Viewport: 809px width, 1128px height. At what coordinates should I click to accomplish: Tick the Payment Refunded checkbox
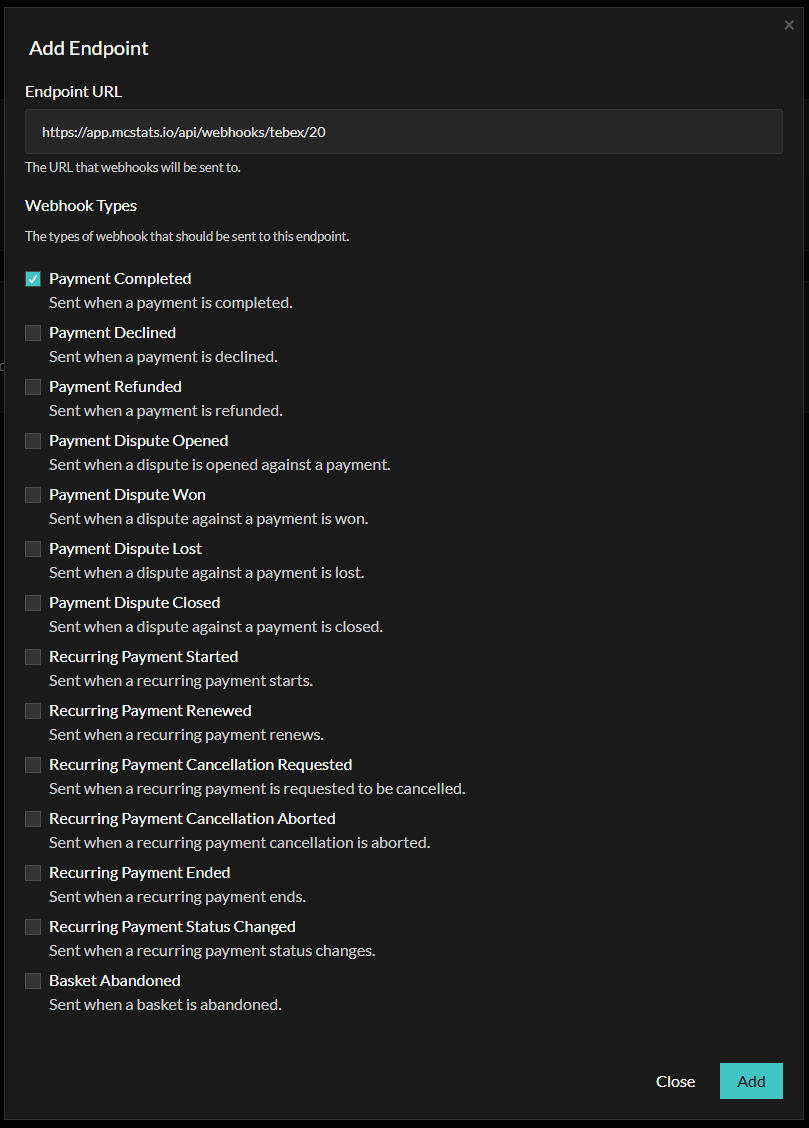(x=33, y=387)
